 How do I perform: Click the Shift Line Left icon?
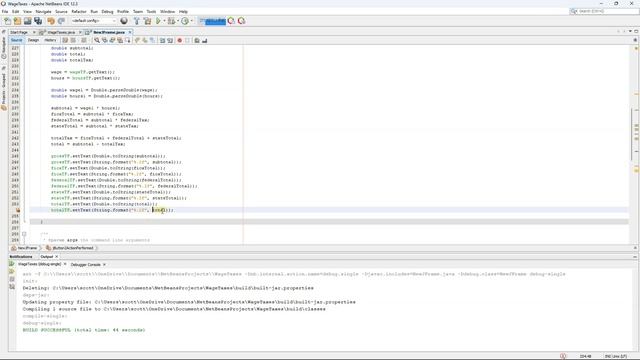pyautogui.click(x=162, y=40)
